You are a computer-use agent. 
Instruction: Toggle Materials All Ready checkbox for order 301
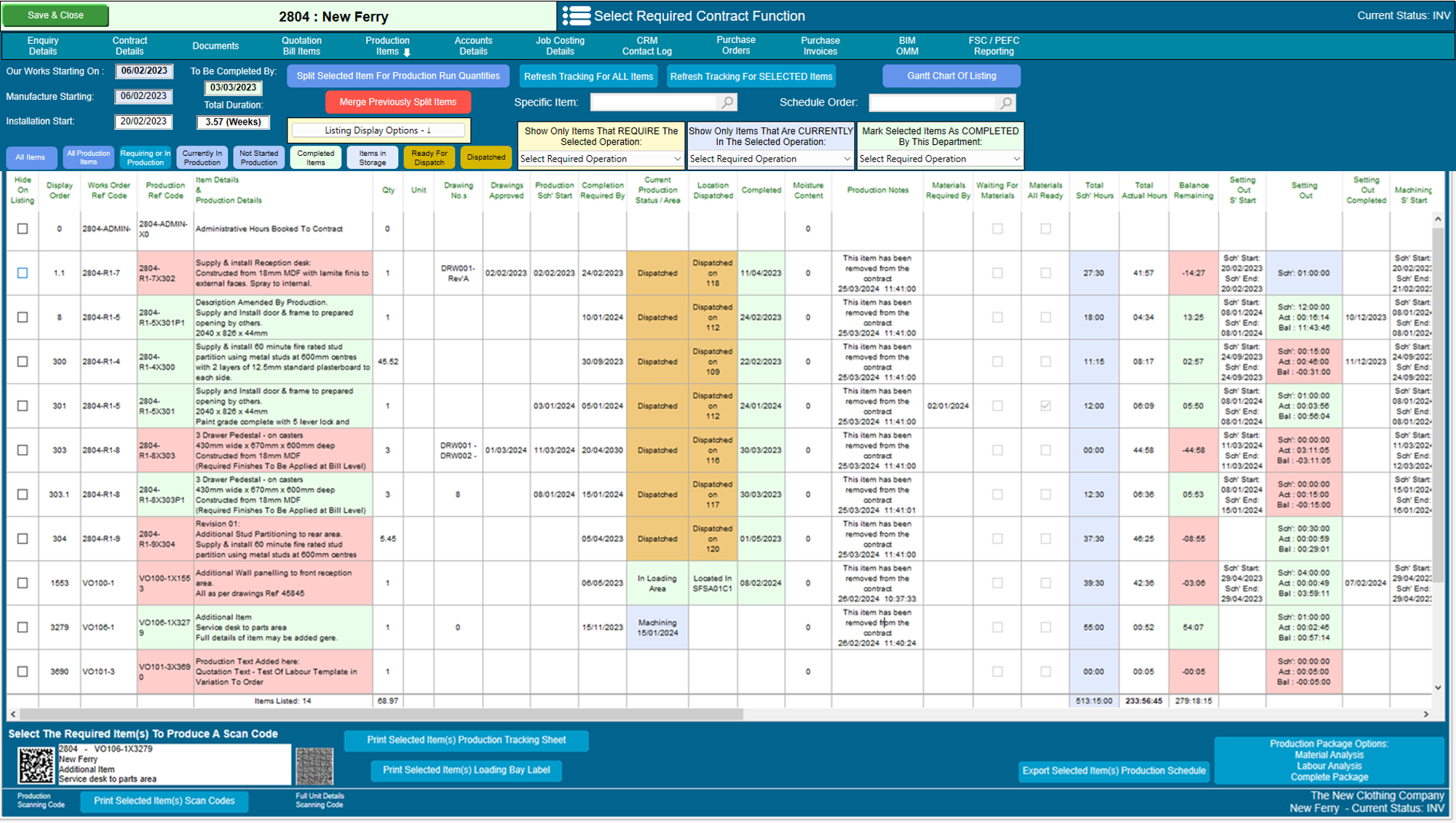1045,406
